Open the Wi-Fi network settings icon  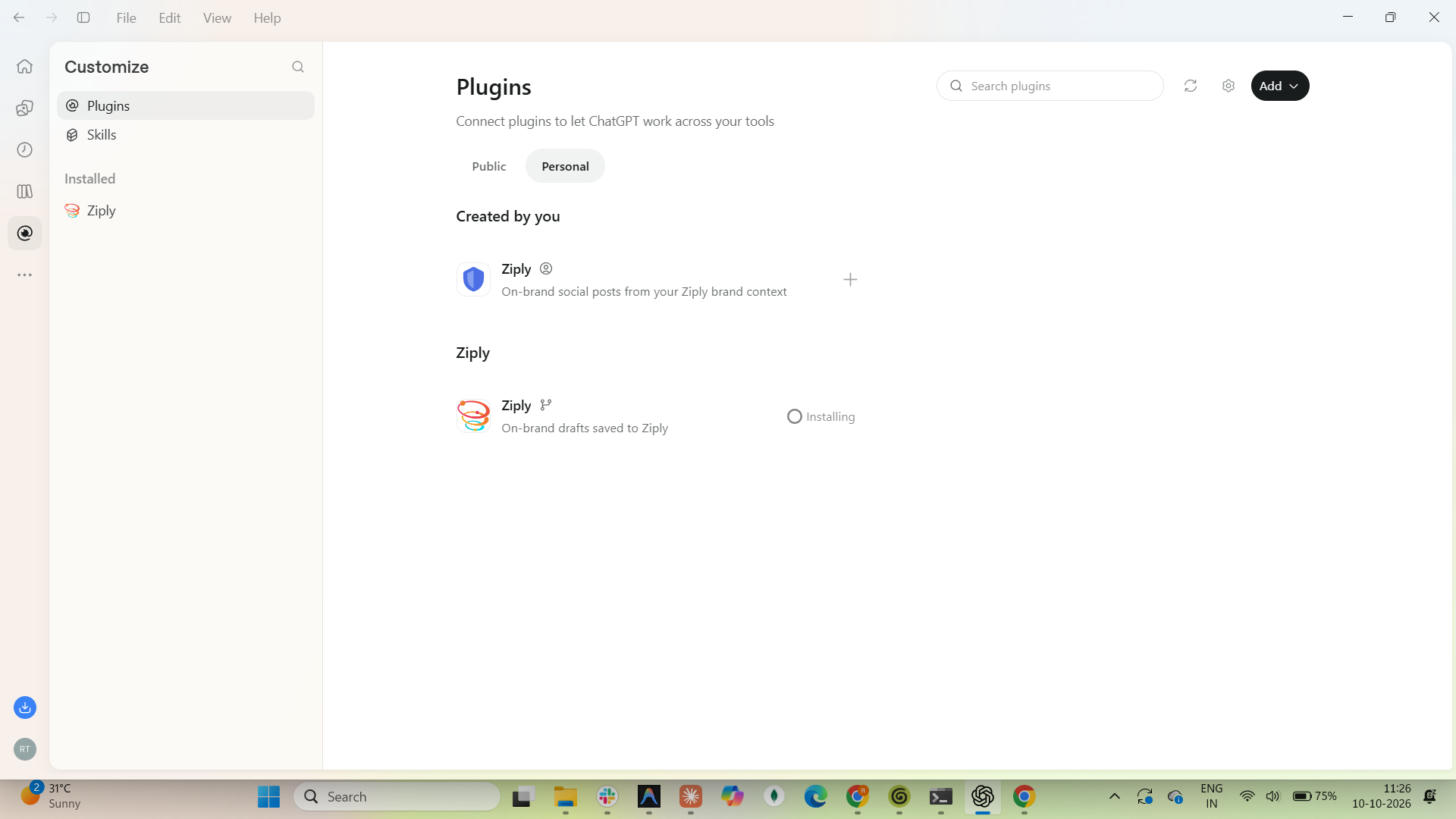[x=1247, y=797]
